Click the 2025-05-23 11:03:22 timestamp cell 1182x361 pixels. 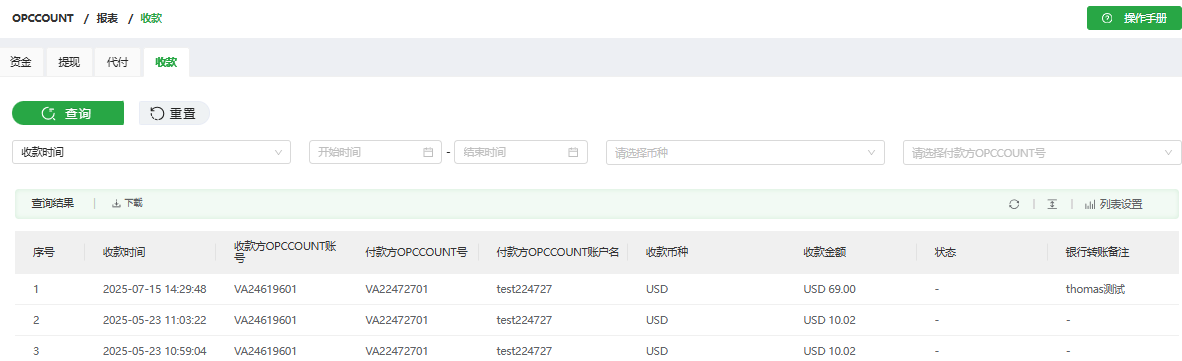click(155, 320)
